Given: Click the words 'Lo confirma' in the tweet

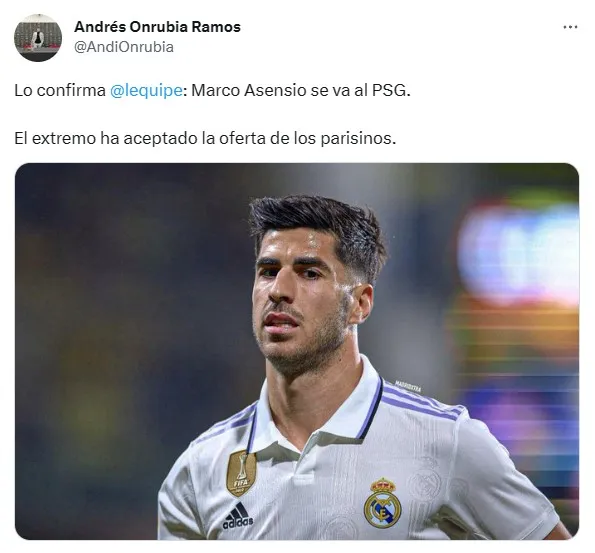Looking at the screenshot, I should coord(60,91).
